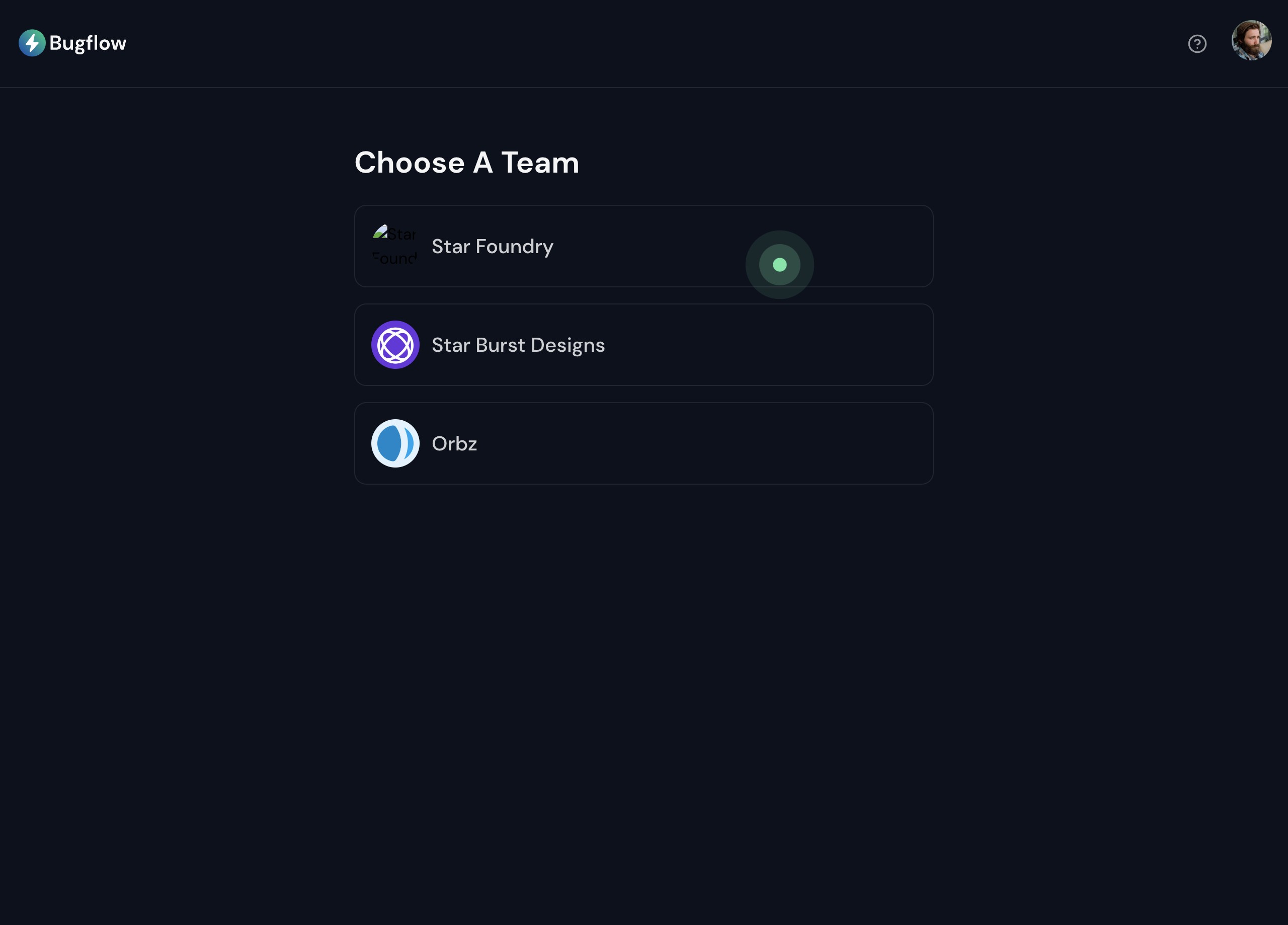This screenshot has width=1288, height=925.
Task: Click the profile picture in the top bar
Action: click(1252, 40)
